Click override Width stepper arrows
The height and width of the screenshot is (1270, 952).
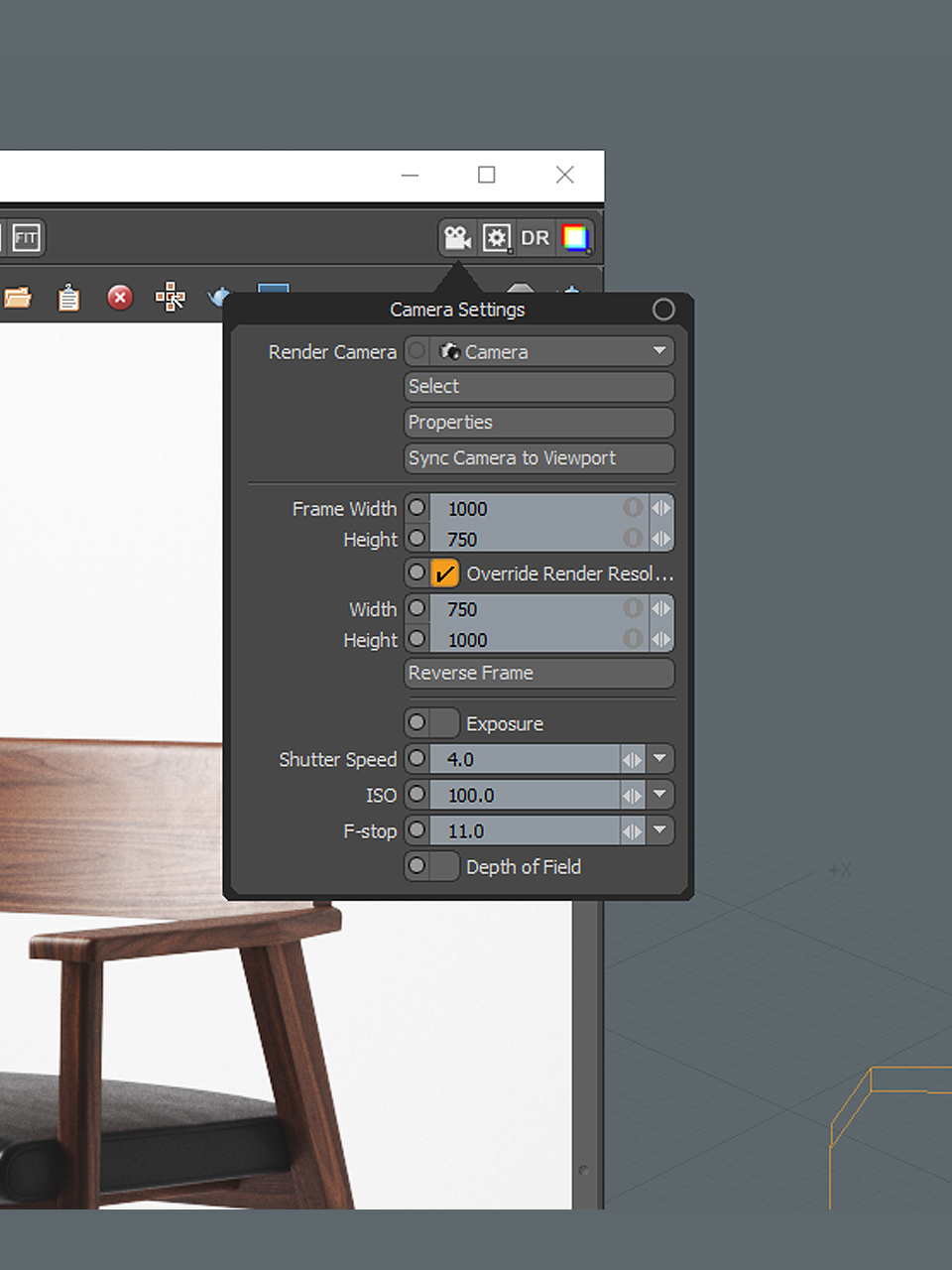click(x=661, y=608)
